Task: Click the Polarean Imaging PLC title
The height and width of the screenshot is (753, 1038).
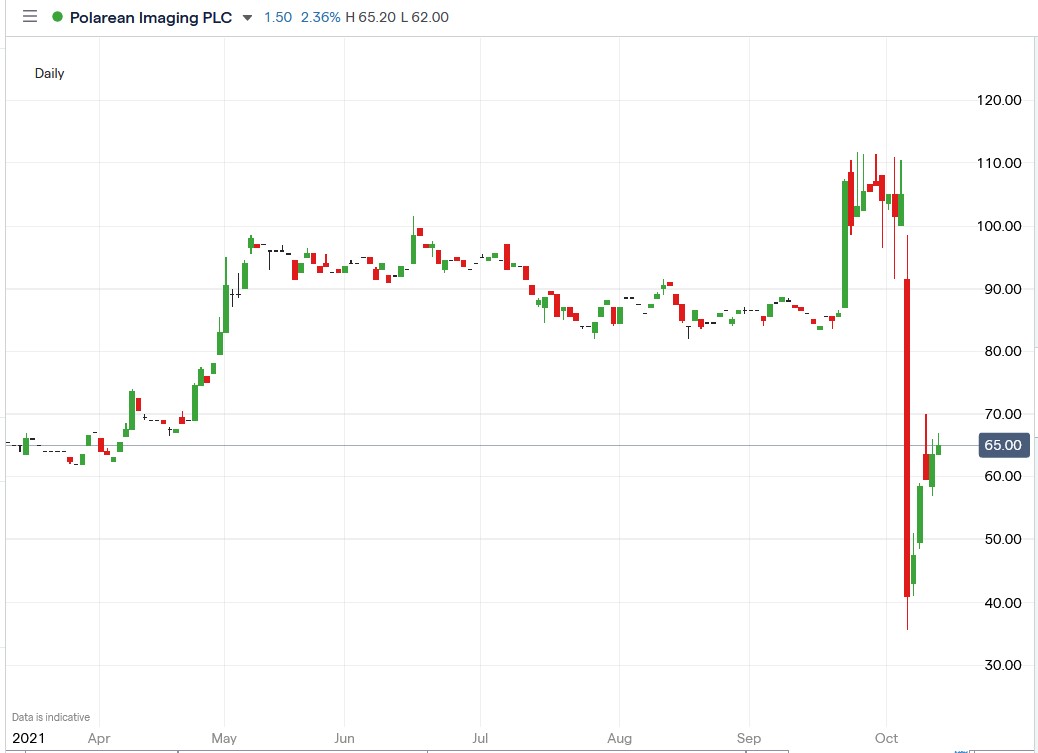Action: [x=150, y=17]
